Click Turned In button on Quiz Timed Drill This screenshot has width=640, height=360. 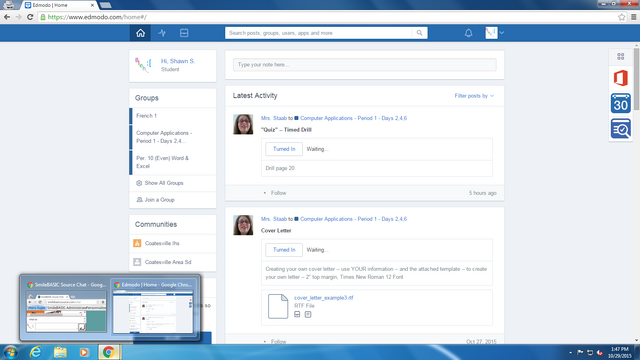[284, 149]
